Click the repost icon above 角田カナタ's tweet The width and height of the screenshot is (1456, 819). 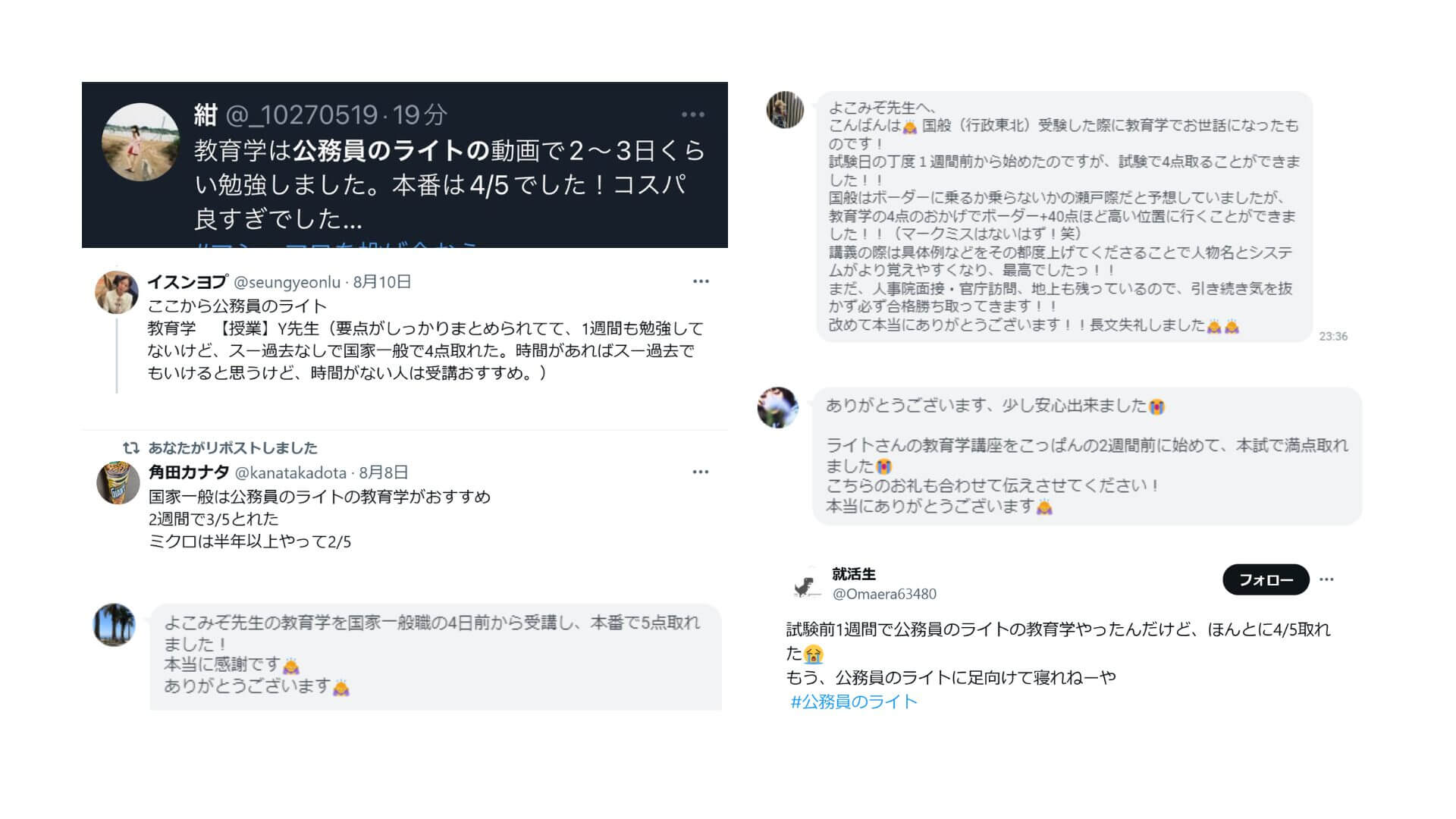click(131, 448)
